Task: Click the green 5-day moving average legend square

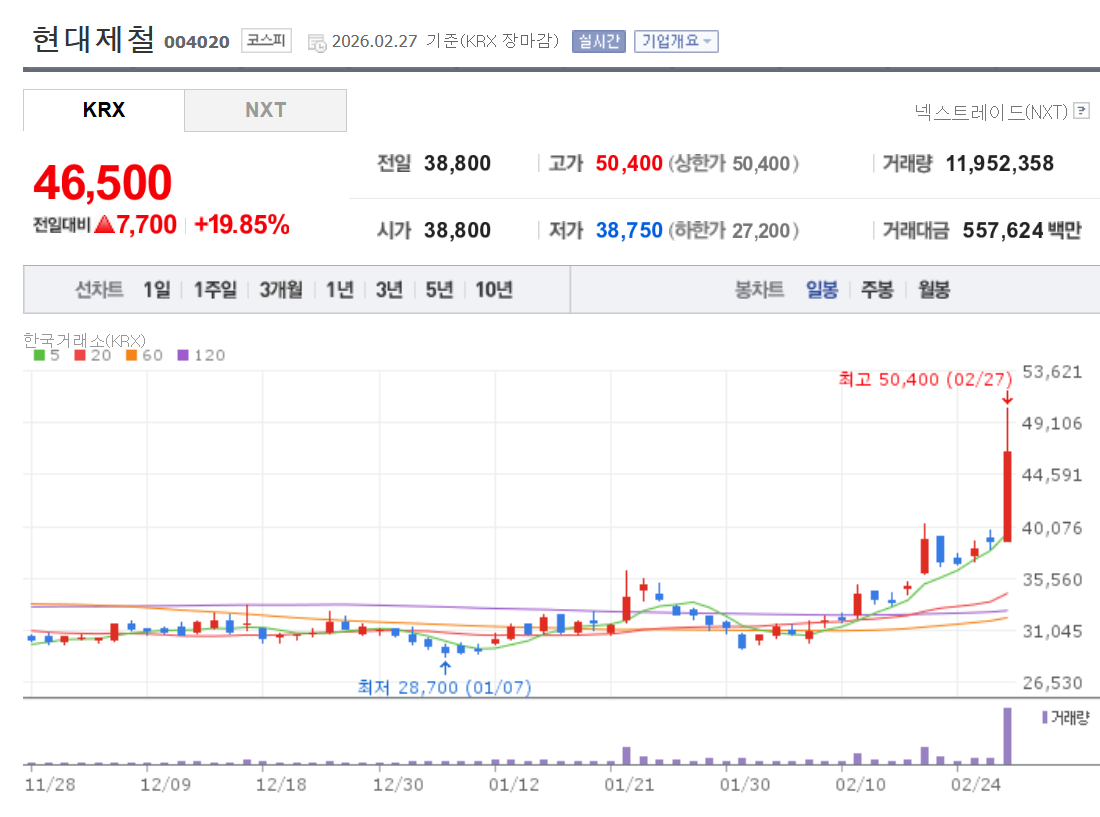Action: tap(40, 355)
